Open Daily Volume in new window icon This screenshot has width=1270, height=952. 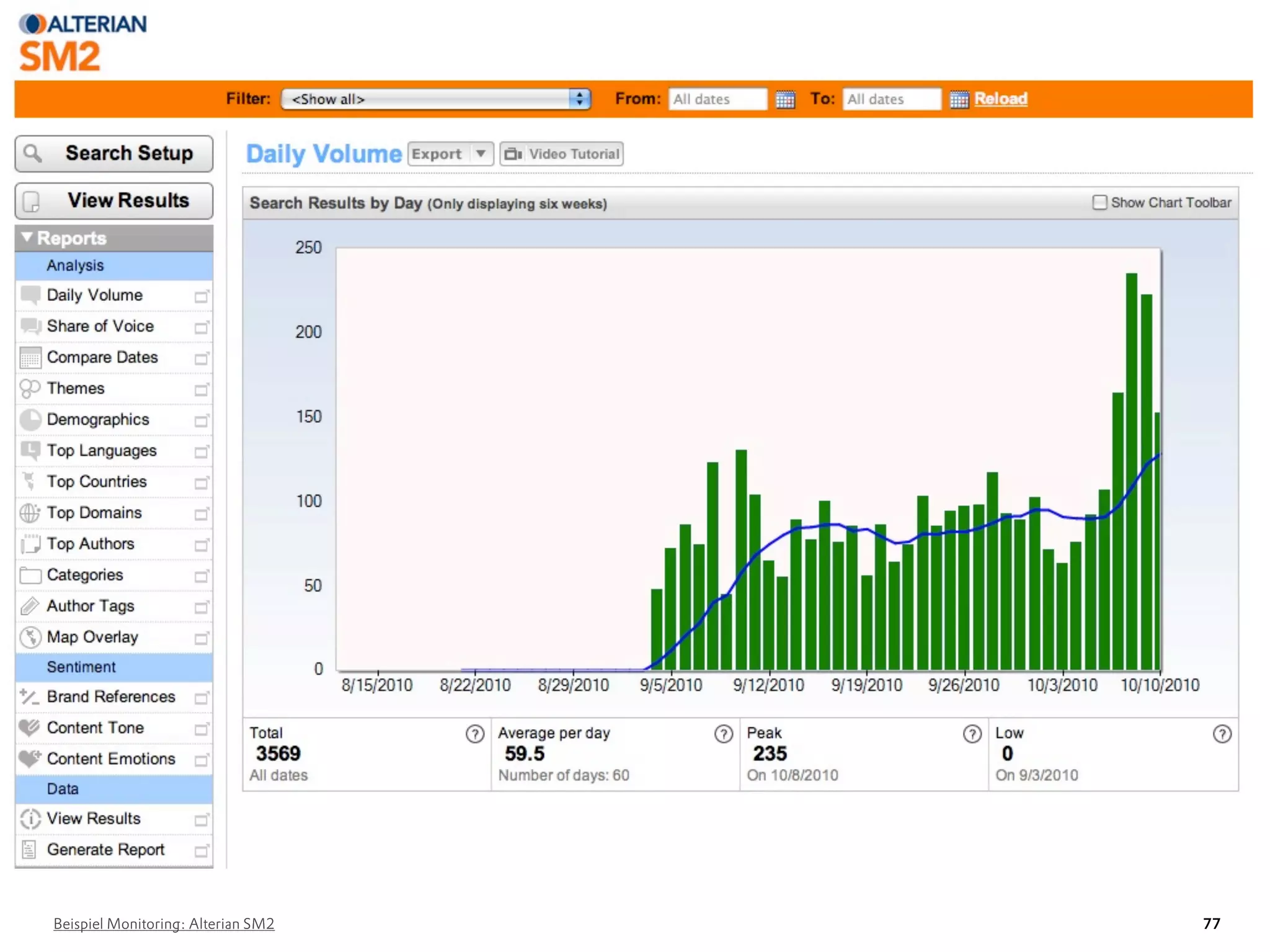point(202,296)
